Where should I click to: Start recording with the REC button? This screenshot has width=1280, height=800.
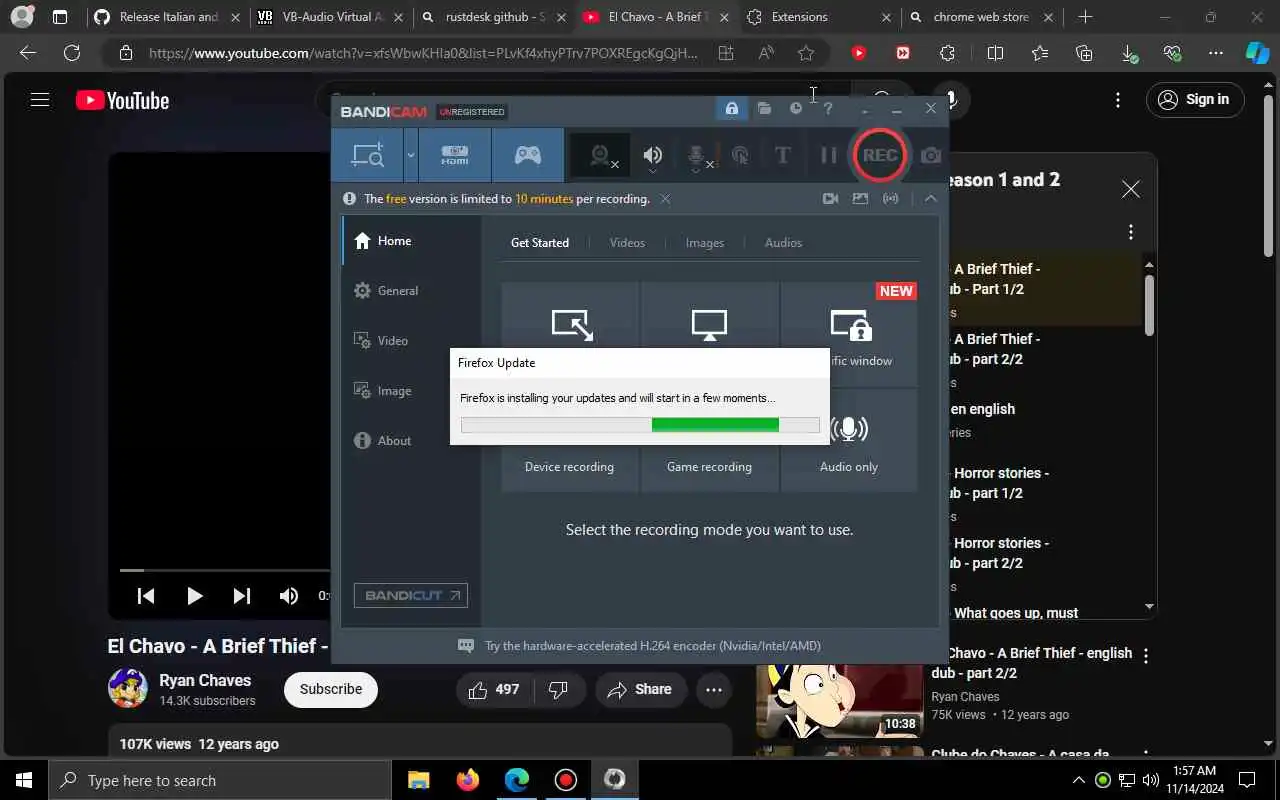point(880,155)
